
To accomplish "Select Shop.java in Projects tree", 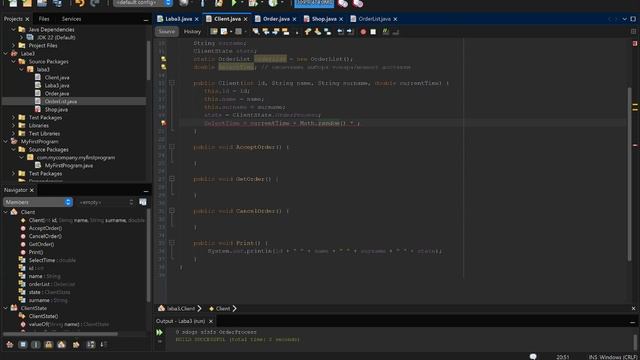I will click(56, 109).
